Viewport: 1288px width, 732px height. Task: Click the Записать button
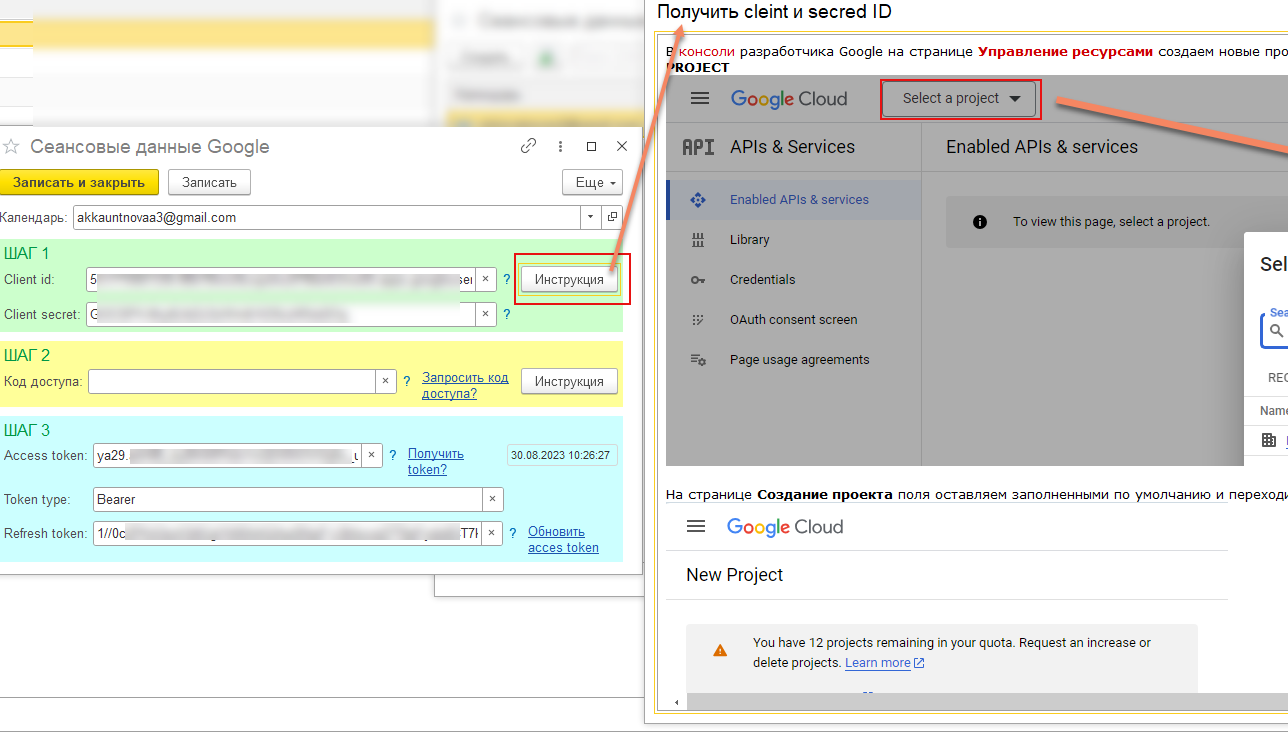coord(209,182)
